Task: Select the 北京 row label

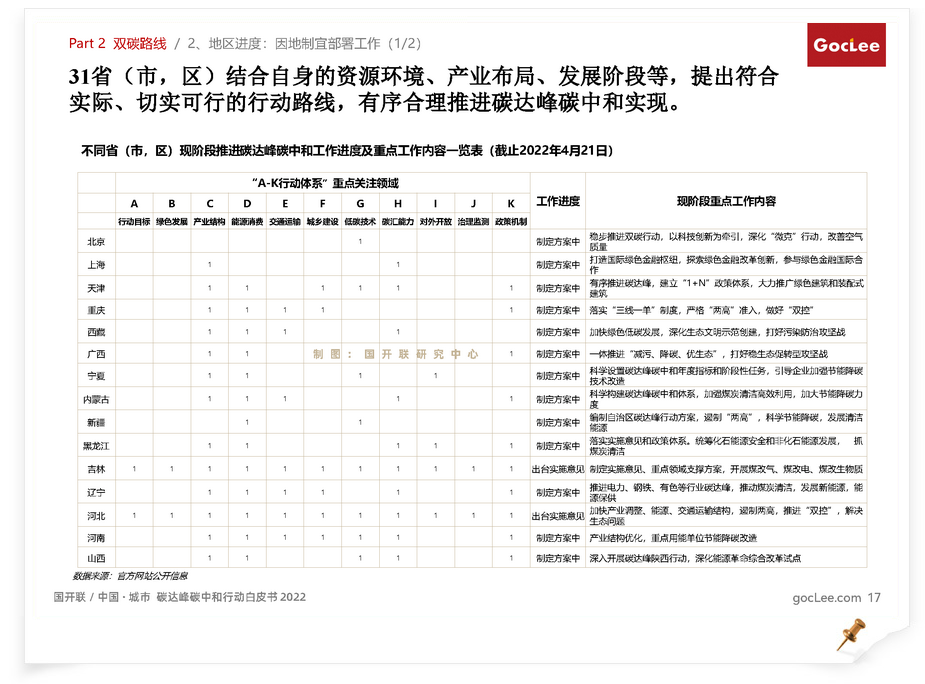Action: [x=96, y=242]
